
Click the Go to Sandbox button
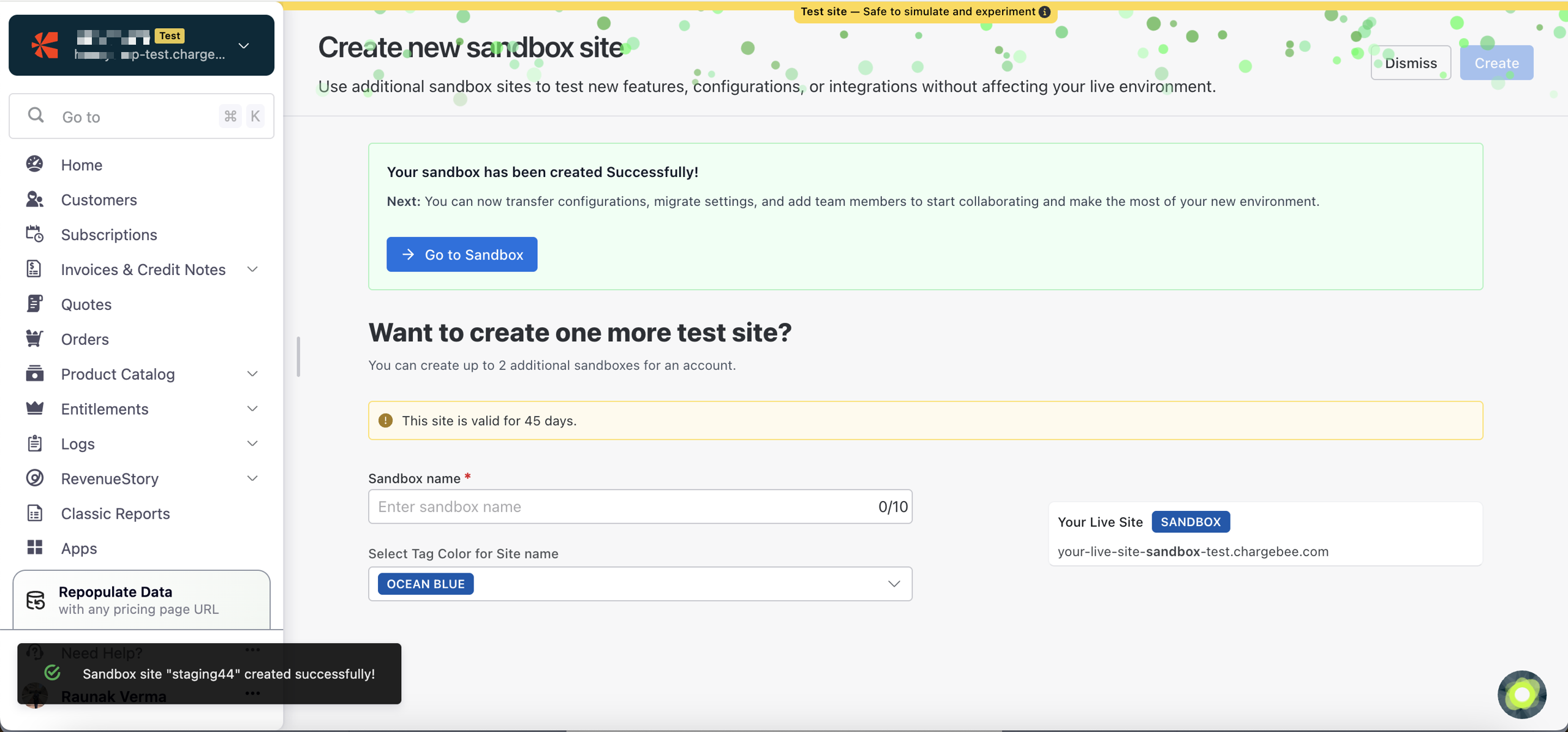pos(462,254)
